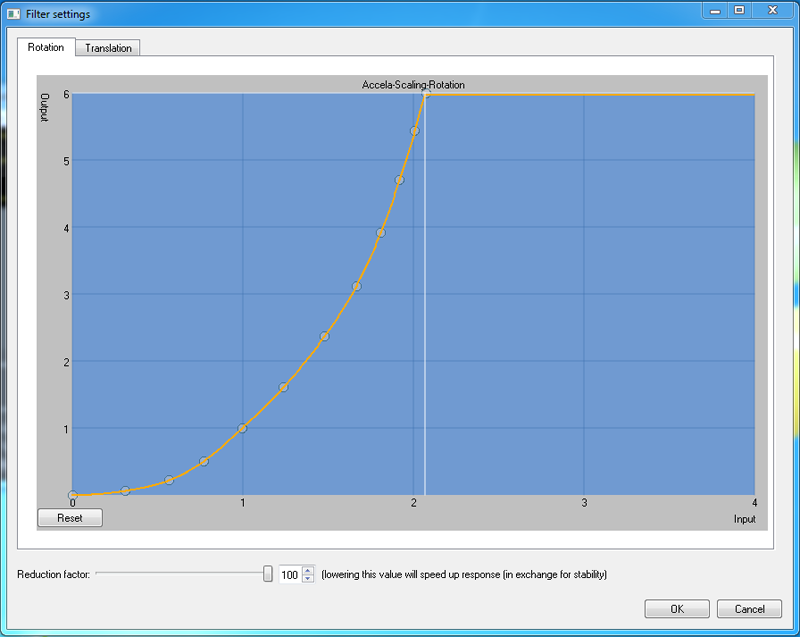Screen dimensions: 800x637
Task: Click the Accela-Scaling-Rotation graph title
Action: coord(413,85)
